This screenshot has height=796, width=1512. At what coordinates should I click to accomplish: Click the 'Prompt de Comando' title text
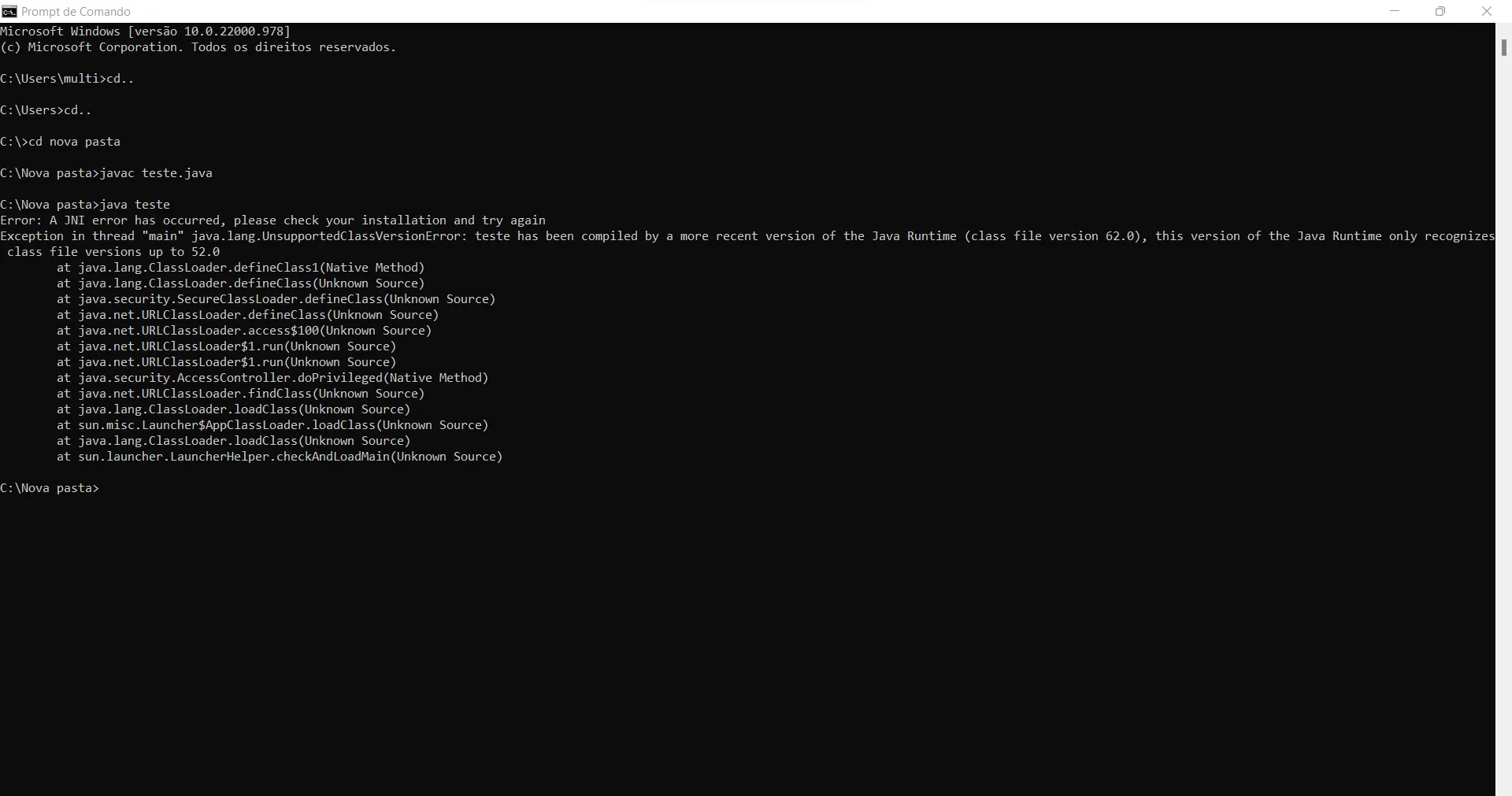[x=76, y=12]
